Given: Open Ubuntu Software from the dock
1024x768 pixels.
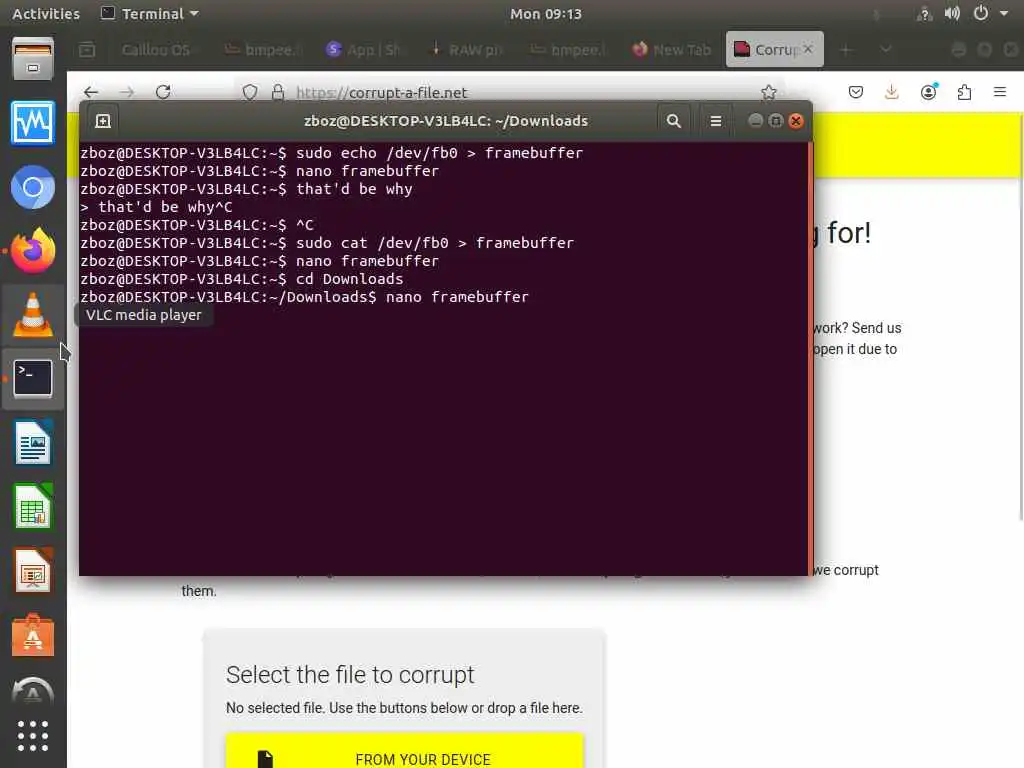Looking at the screenshot, I should coord(33,635).
